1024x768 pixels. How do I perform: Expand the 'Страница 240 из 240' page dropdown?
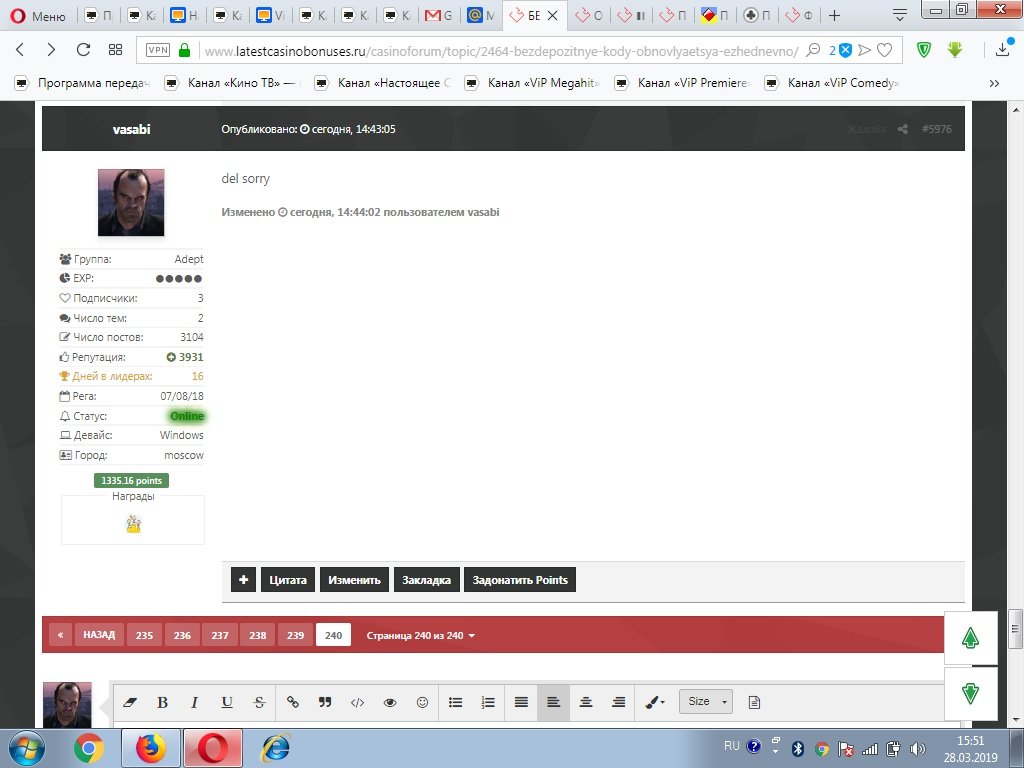[421, 635]
